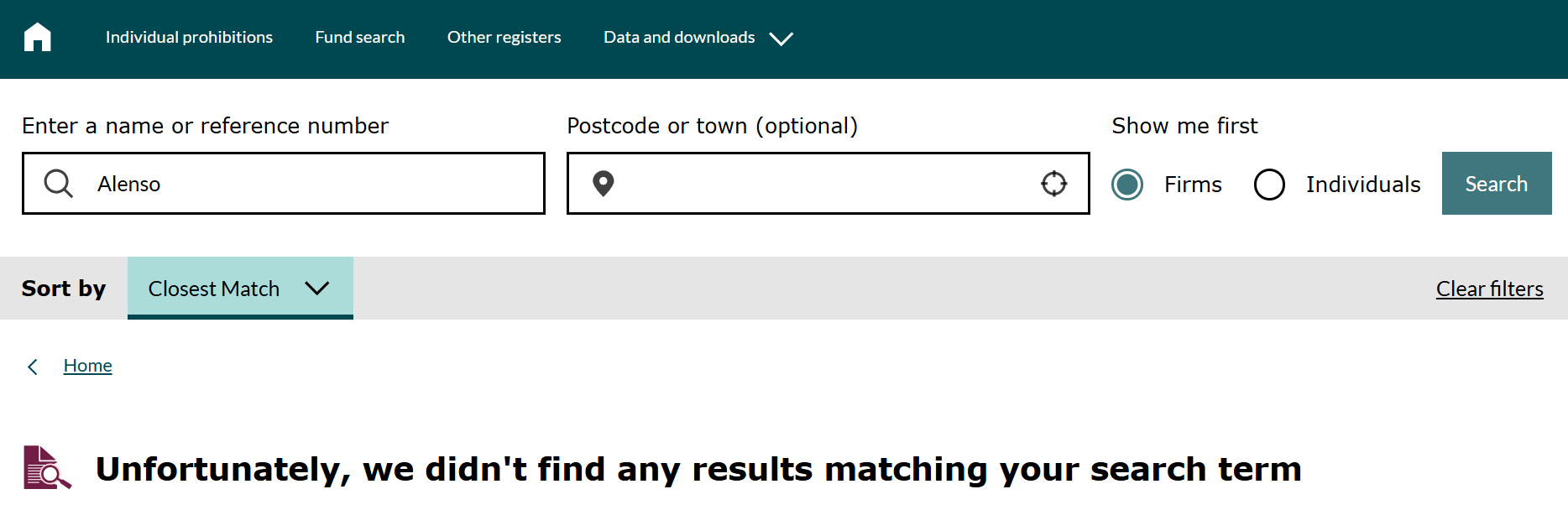
Task: Click the no-results document search icon
Action: tap(47, 467)
